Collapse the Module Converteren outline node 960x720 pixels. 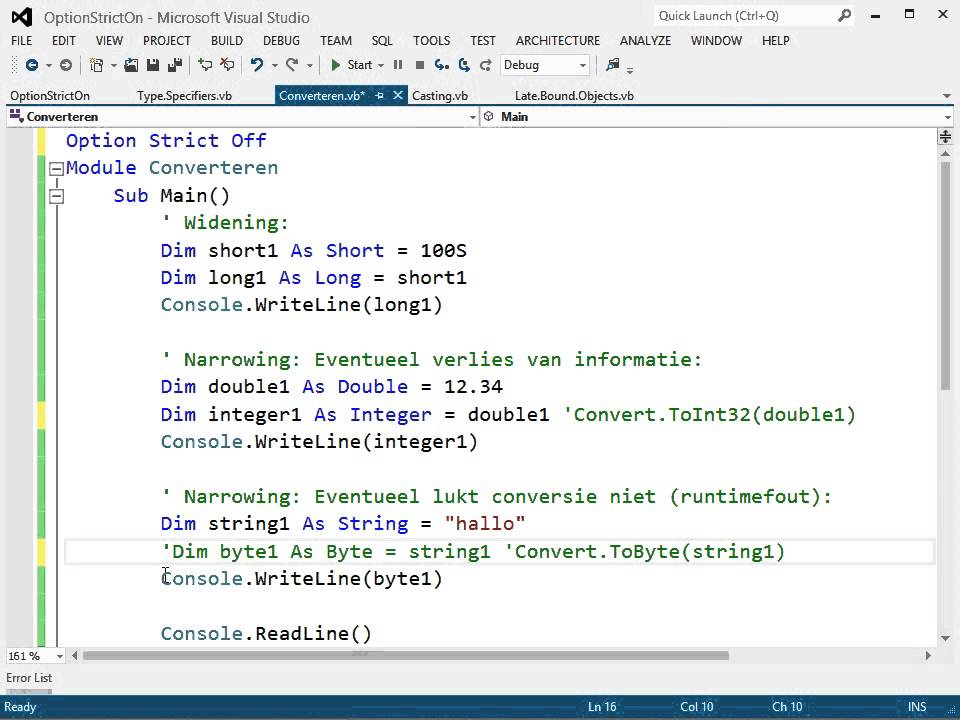(56, 168)
